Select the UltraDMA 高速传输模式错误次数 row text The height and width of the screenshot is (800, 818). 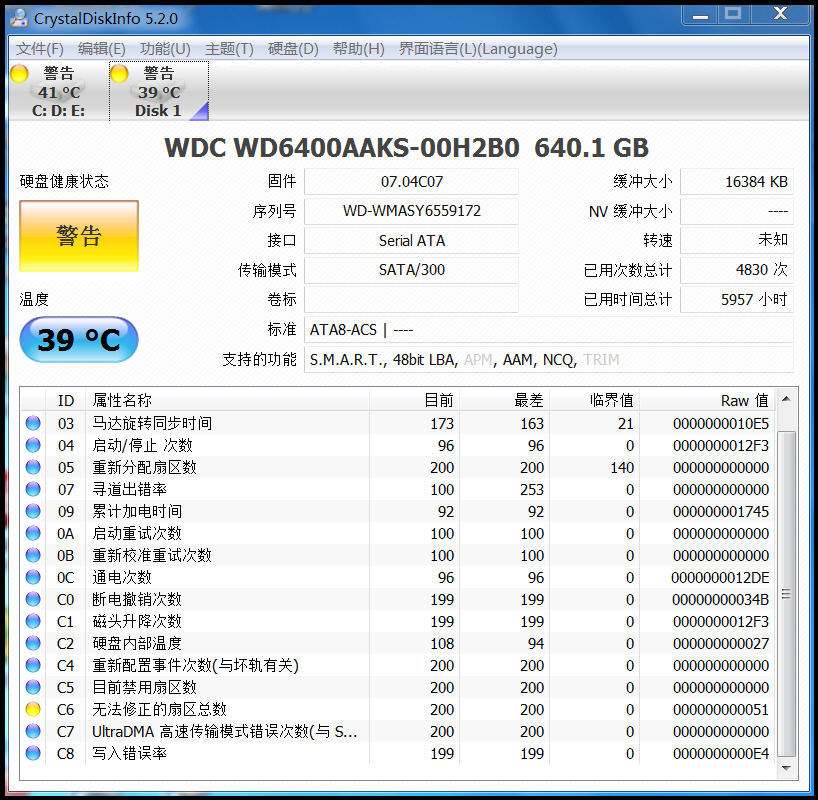(225, 732)
